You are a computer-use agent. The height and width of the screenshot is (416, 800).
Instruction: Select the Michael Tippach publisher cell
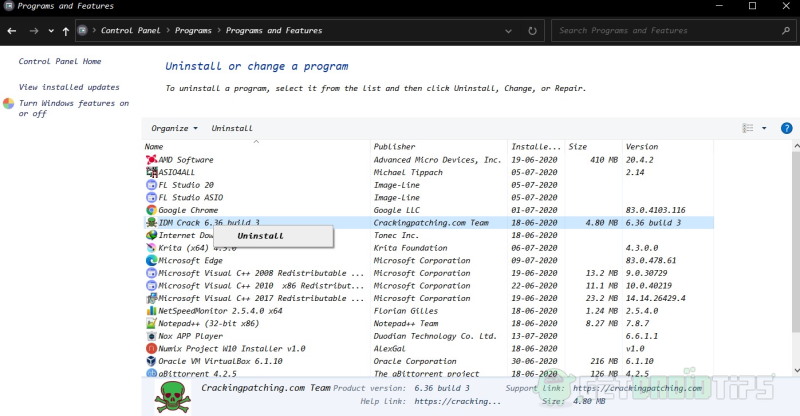[408, 172]
